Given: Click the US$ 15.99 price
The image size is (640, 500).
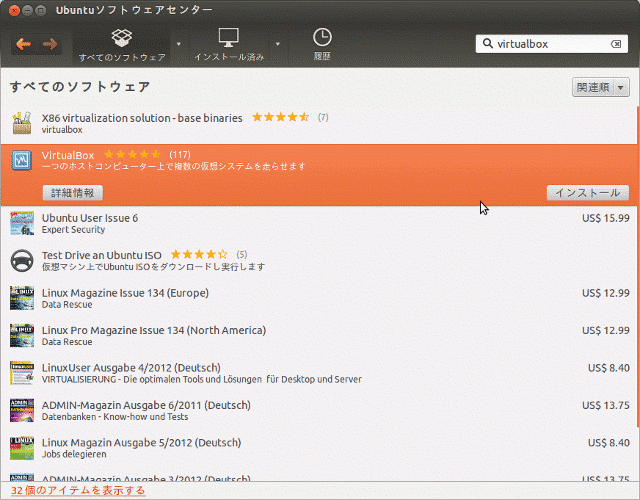Looking at the screenshot, I should pyautogui.click(x=606, y=218).
